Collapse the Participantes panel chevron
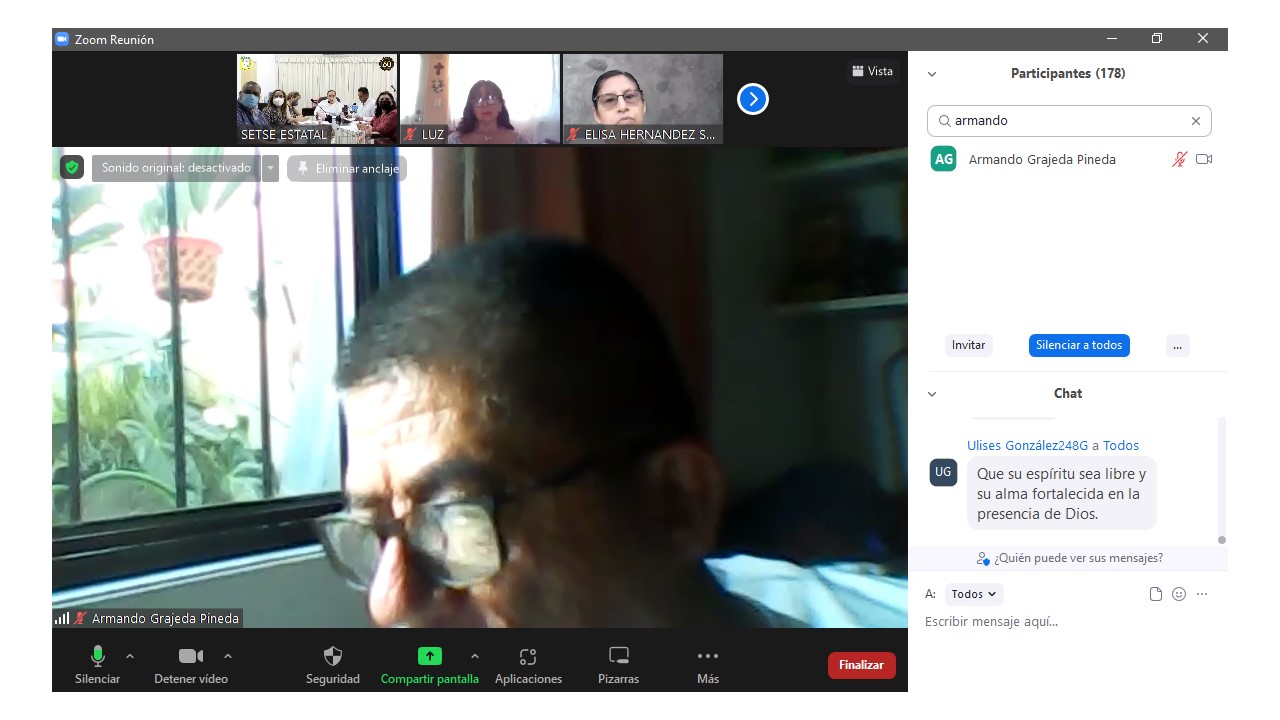Image resolution: width=1280 pixels, height=720 pixels. point(932,74)
